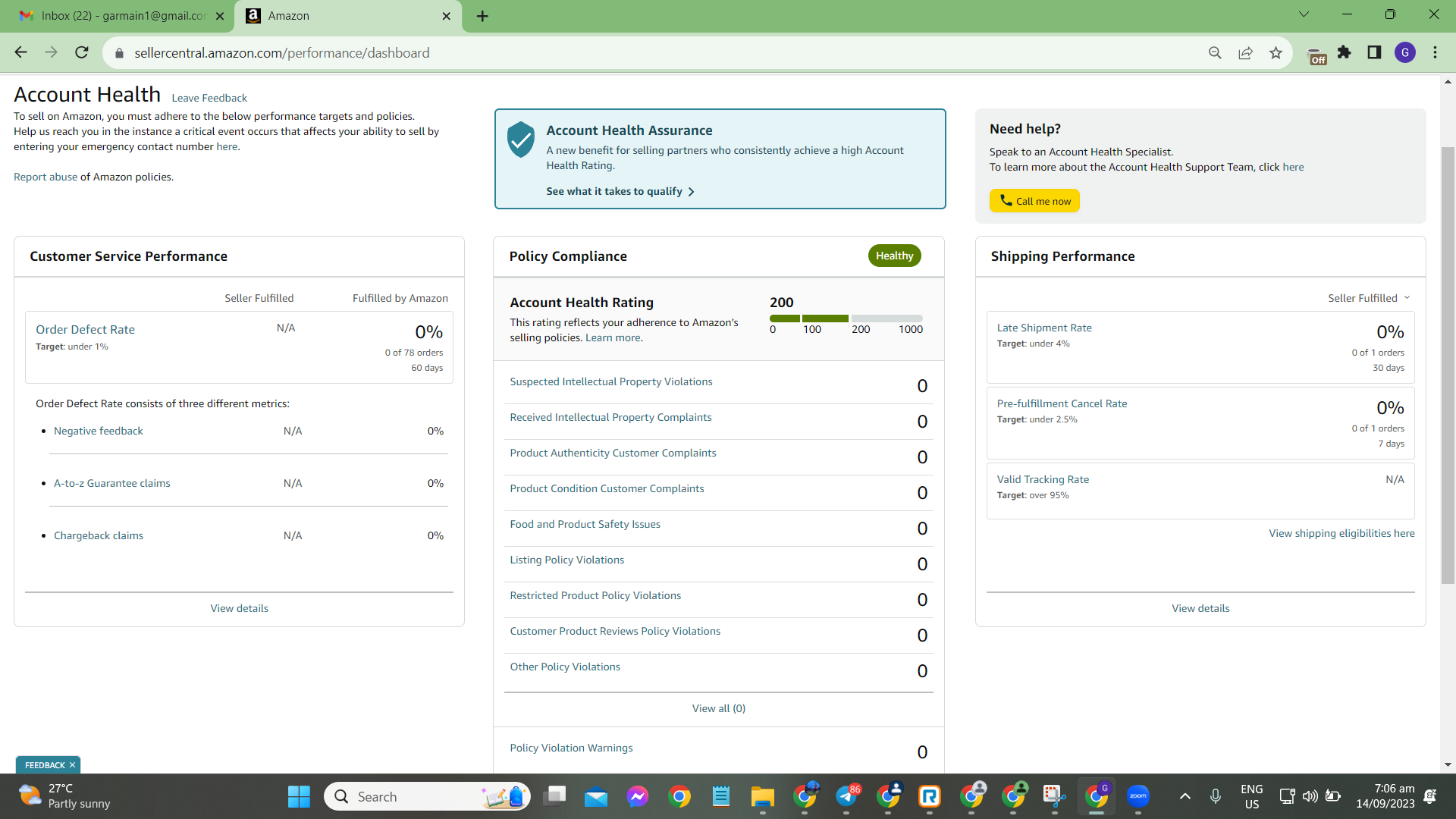Expand the Seller Fulfilled shipping dropdown
The image size is (1456, 819).
[1369, 298]
